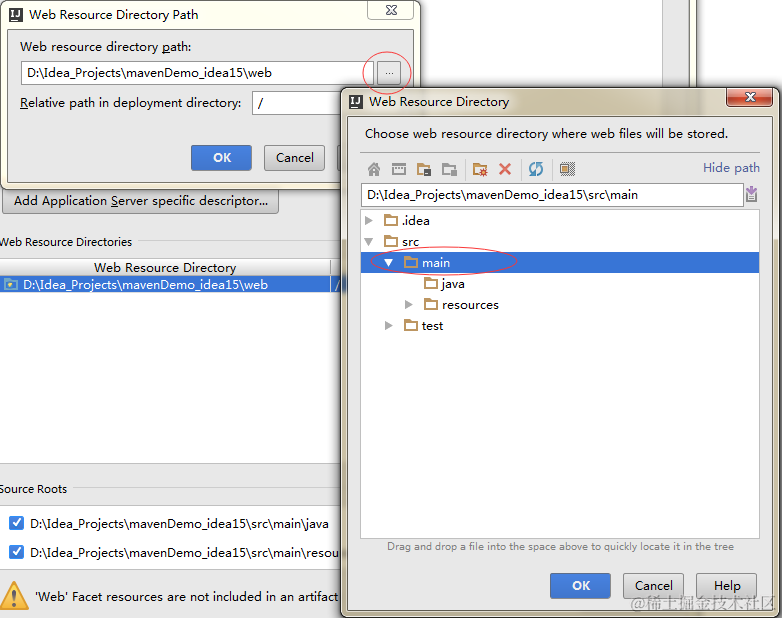Select the test folder in the tree

[x=432, y=326]
